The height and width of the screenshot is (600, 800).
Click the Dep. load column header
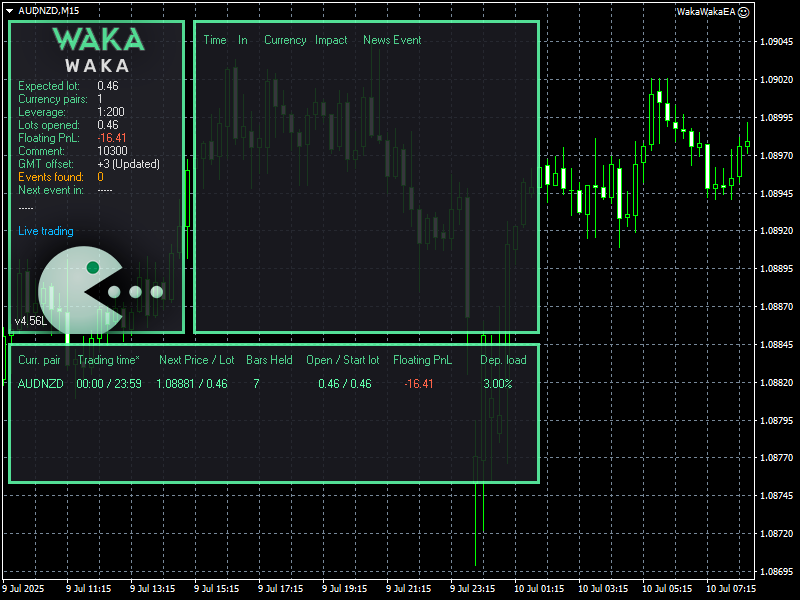pos(503,360)
